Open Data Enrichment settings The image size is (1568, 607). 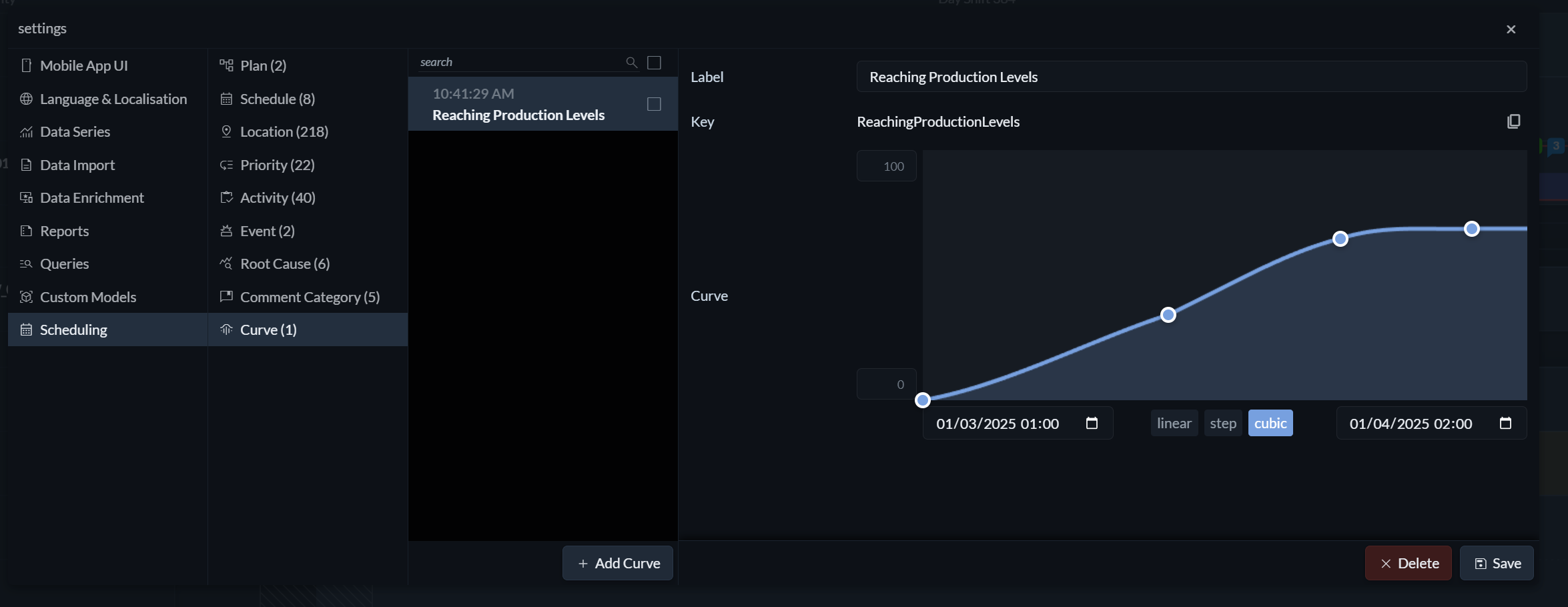click(x=107, y=197)
